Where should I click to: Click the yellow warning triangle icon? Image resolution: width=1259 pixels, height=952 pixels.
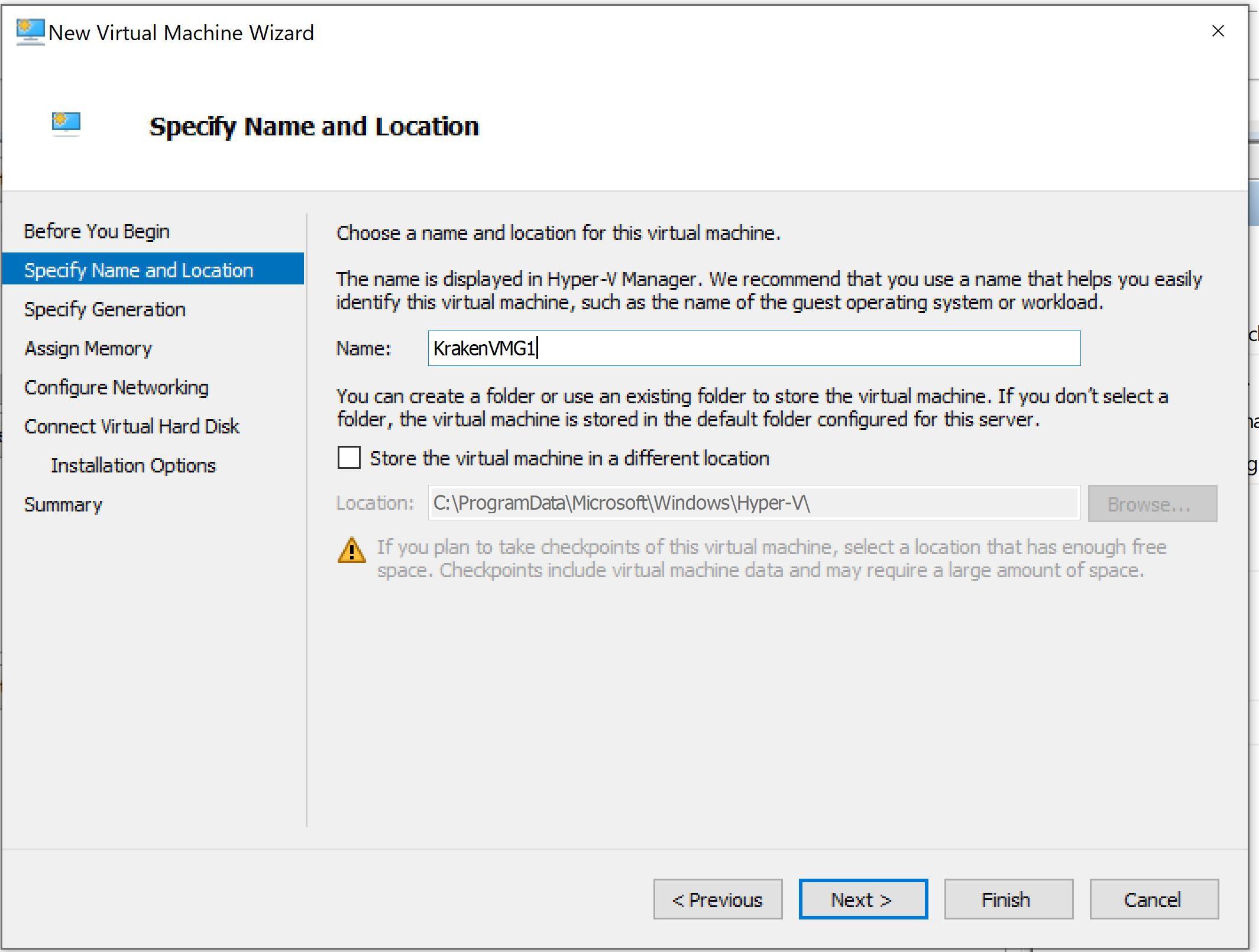[352, 551]
